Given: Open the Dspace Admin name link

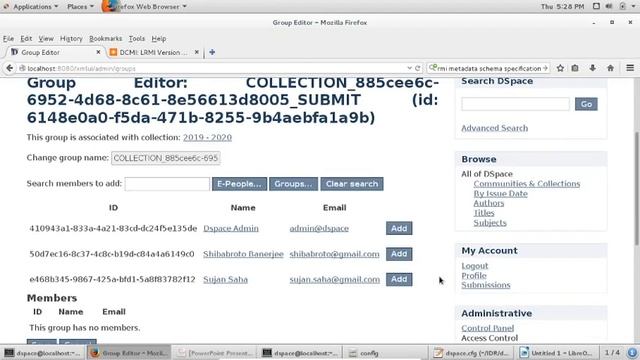Looking at the screenshot, I should coord(231,228).
